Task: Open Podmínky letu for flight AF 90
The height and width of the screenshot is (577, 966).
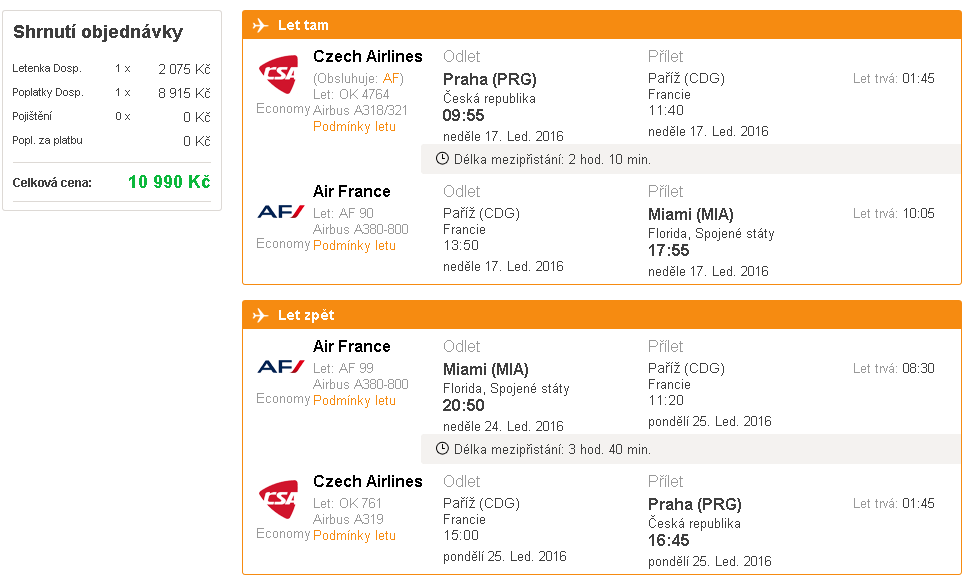Action: (354, 246)
